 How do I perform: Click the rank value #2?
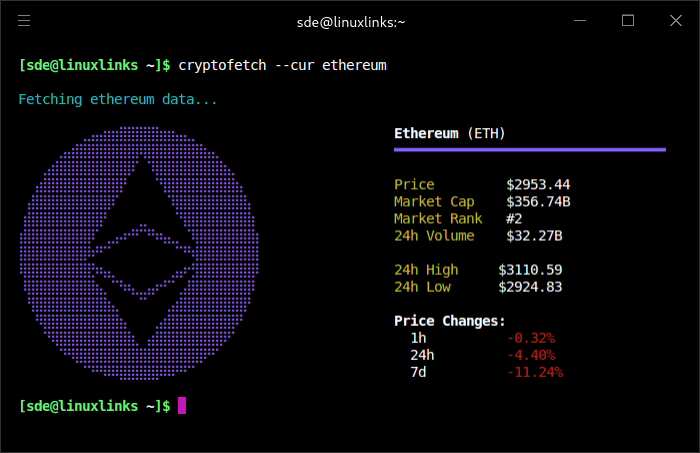pos(514,219)
